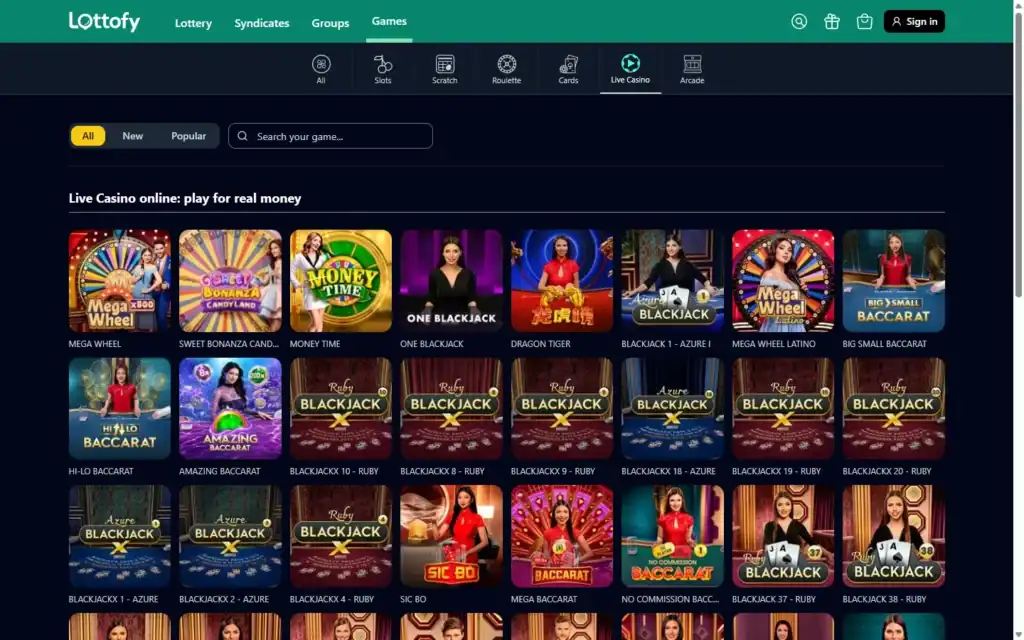Open the Dragon Tiger game thumbnail

(562, 281)
